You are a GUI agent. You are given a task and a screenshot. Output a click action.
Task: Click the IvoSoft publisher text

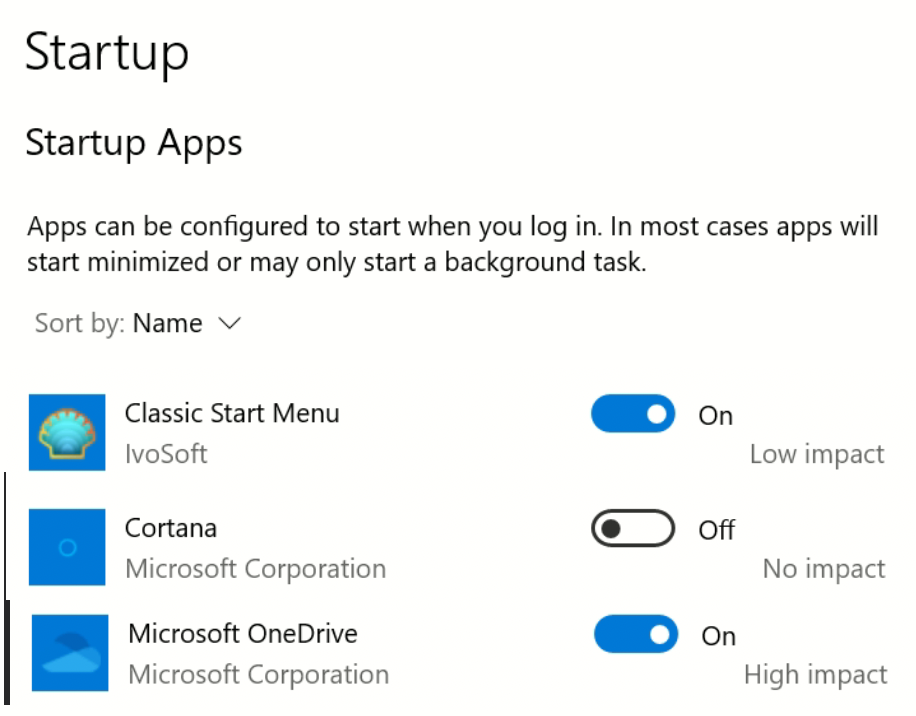166,454
